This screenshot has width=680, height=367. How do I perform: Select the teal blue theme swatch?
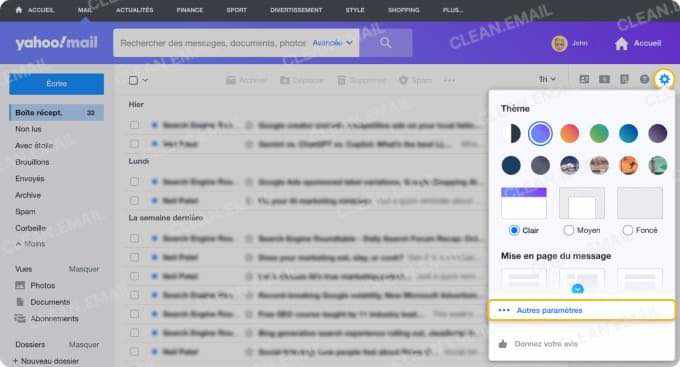[628, 133]
